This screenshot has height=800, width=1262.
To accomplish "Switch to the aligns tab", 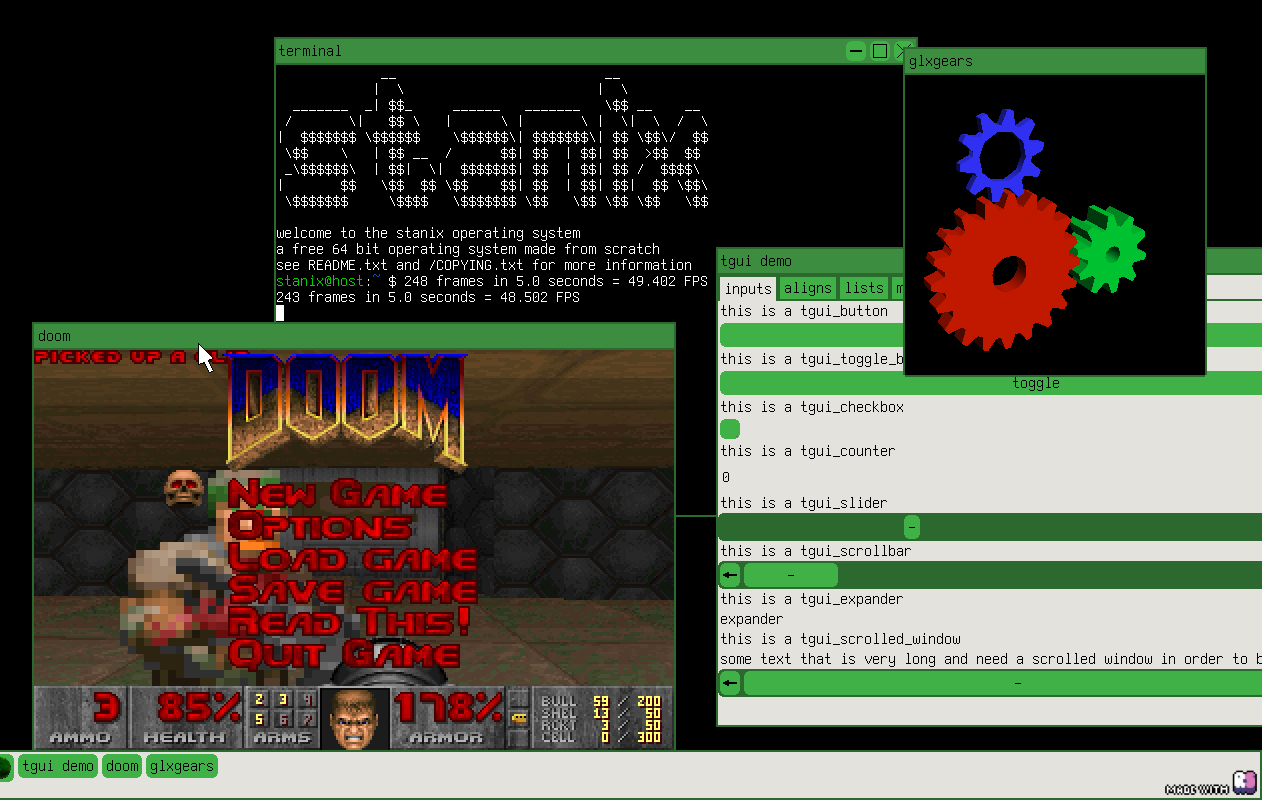I will coord(808,288).
